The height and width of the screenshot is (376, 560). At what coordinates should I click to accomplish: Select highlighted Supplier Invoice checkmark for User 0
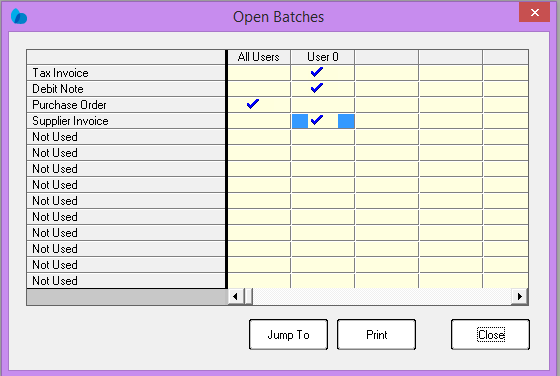tap(317, 120)
